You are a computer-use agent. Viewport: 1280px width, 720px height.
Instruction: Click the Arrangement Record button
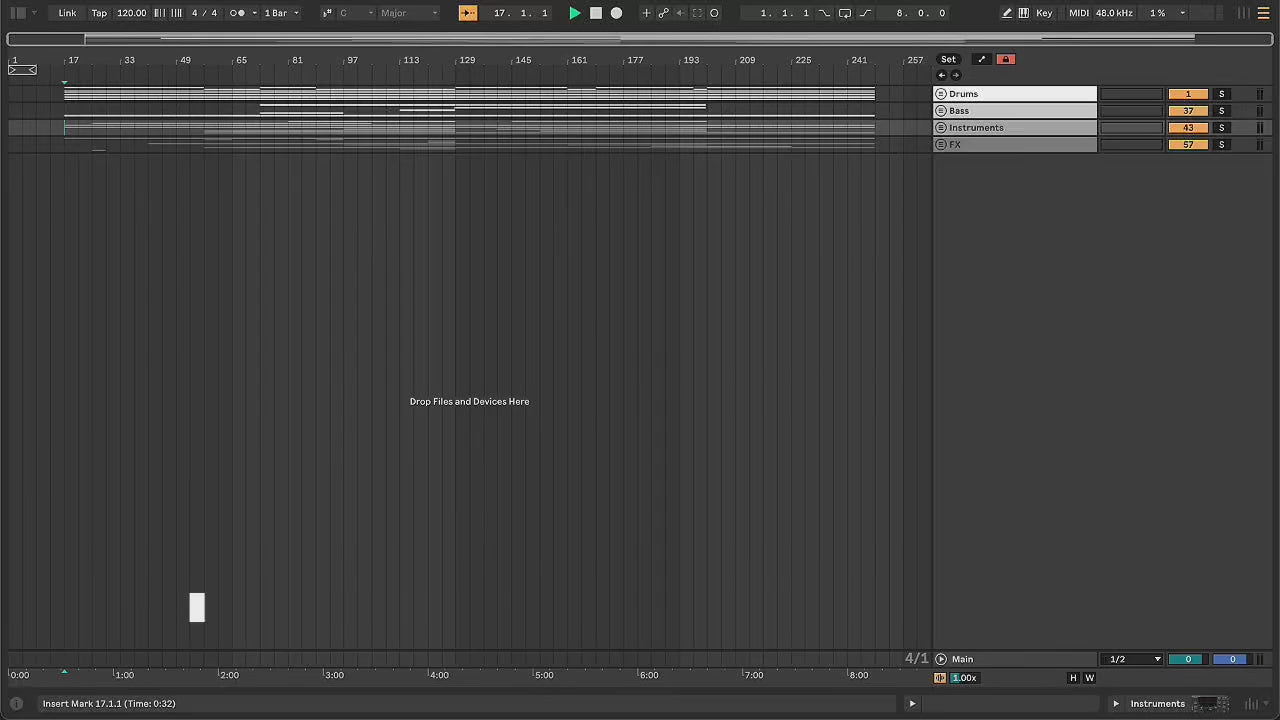click(616, 13)
